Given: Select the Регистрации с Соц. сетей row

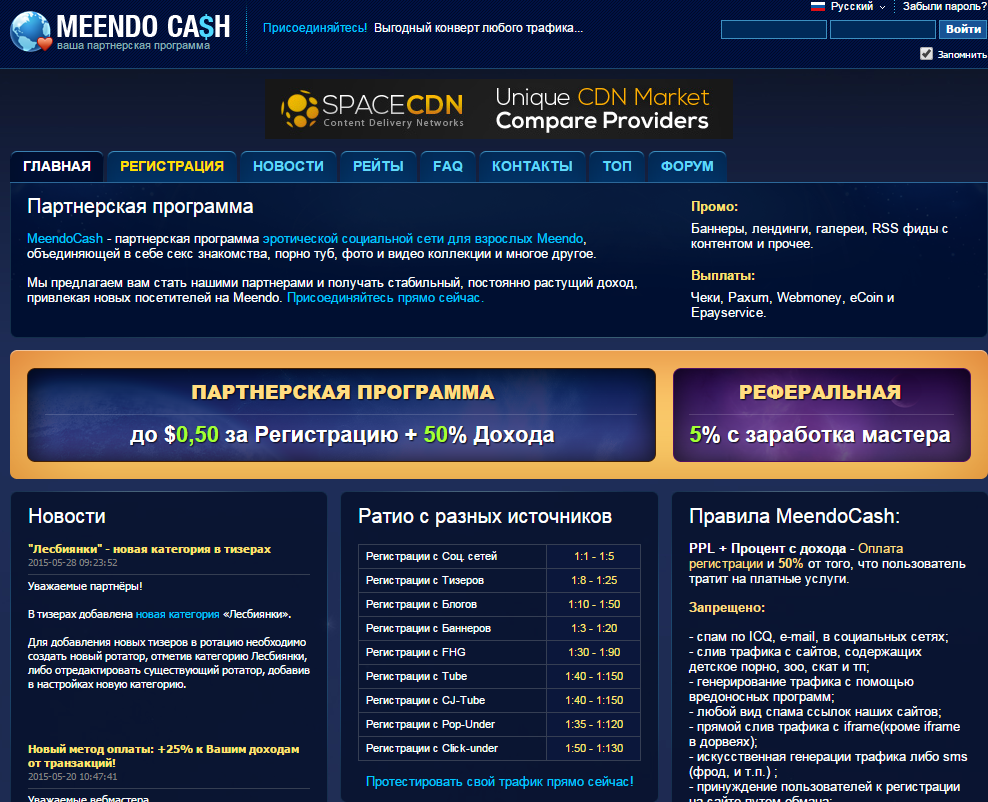Looking at the screenshot, I should click(499, 556).
